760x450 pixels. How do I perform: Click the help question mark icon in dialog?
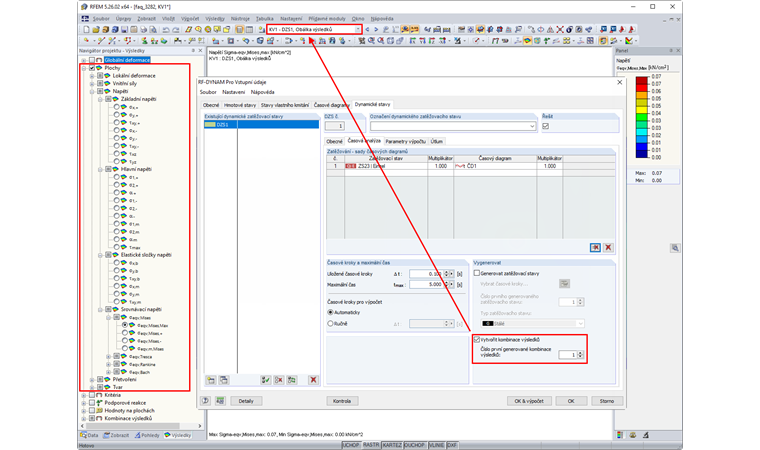point(206,401)
